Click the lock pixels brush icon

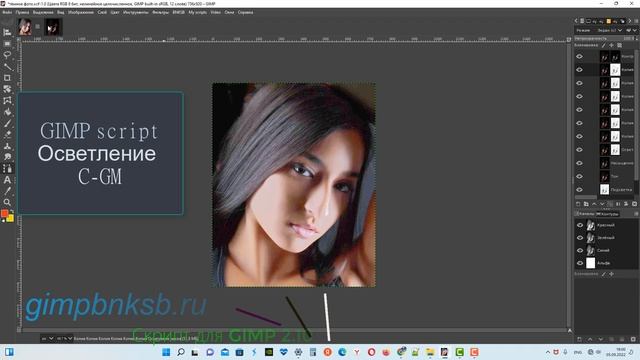point(604,45)
